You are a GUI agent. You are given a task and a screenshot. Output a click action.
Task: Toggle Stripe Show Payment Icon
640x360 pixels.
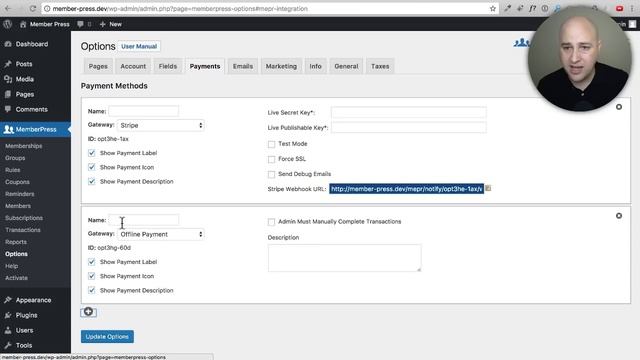[91, 167]
